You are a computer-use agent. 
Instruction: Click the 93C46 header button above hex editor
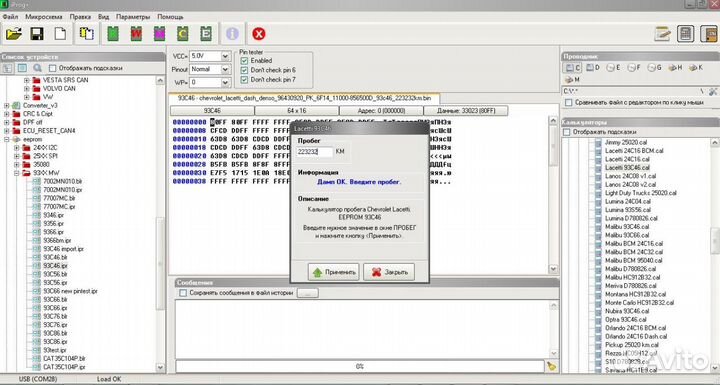[x=212, y=111]
